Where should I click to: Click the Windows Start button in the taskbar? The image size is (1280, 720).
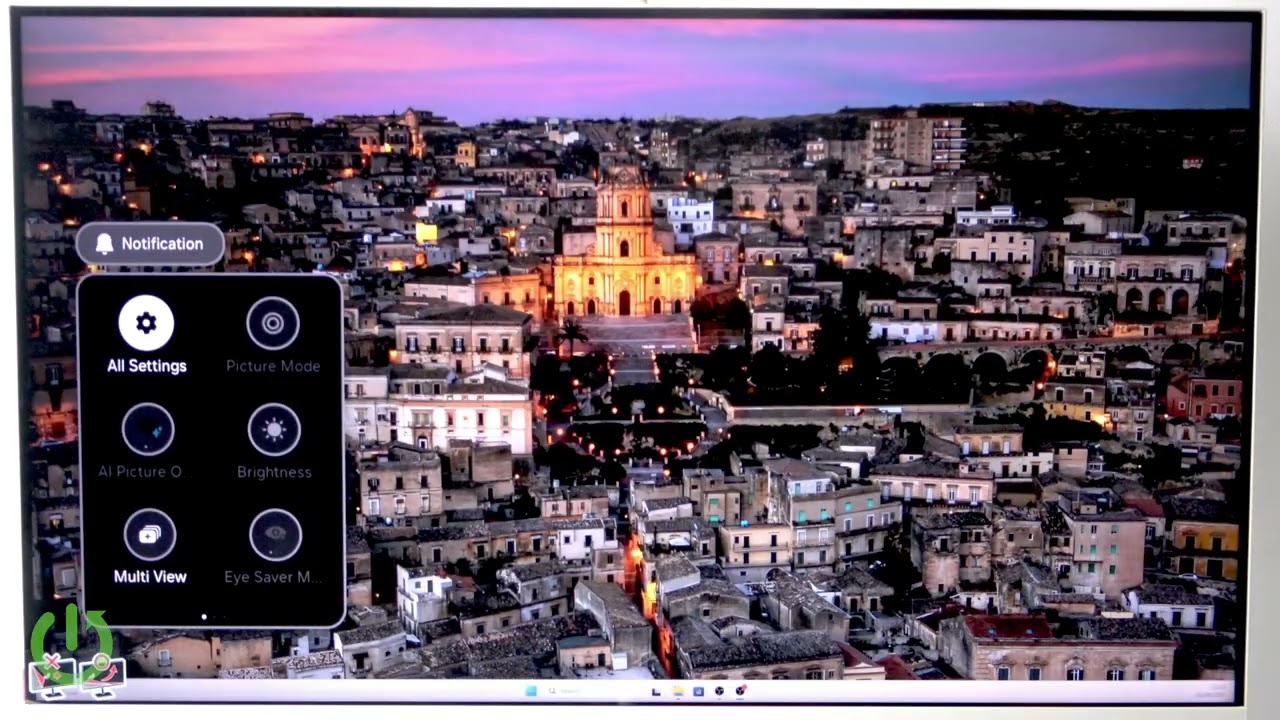[x=531, y=691]
